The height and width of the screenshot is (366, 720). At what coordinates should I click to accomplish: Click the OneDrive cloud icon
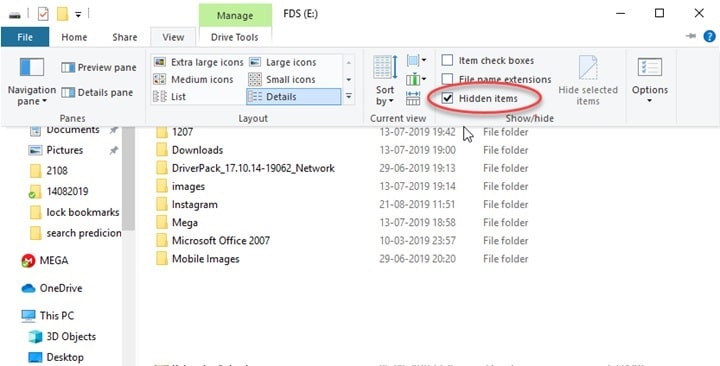28,288
